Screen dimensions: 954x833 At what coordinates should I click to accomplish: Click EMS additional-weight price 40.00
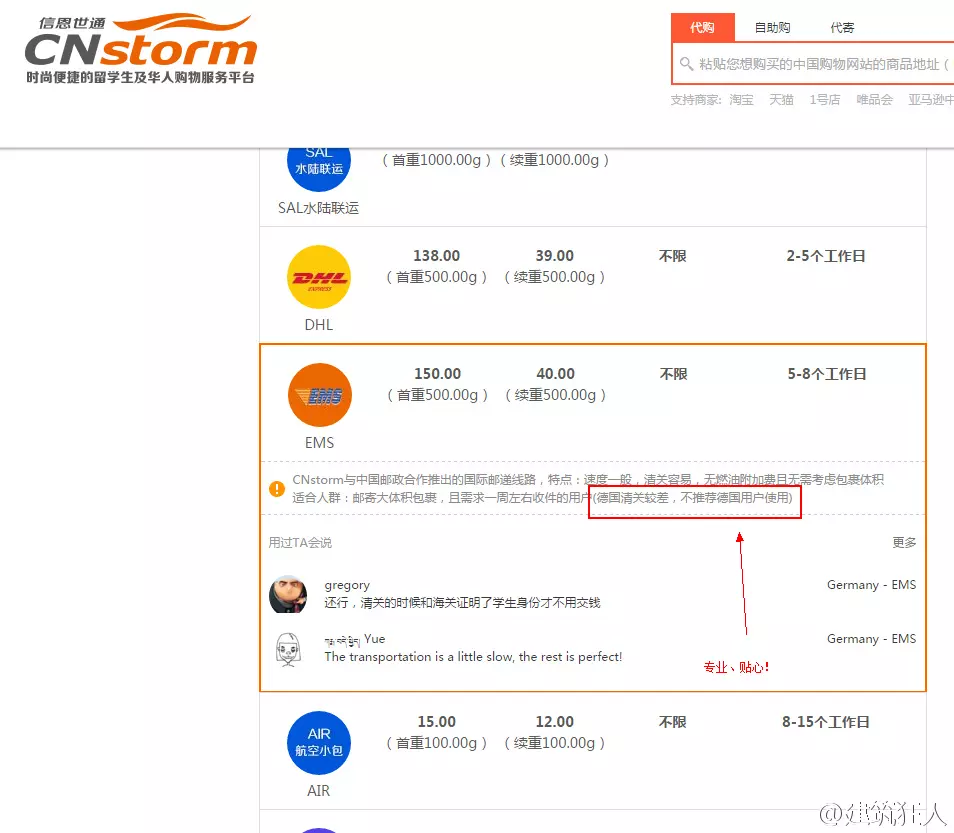[555, 374]
